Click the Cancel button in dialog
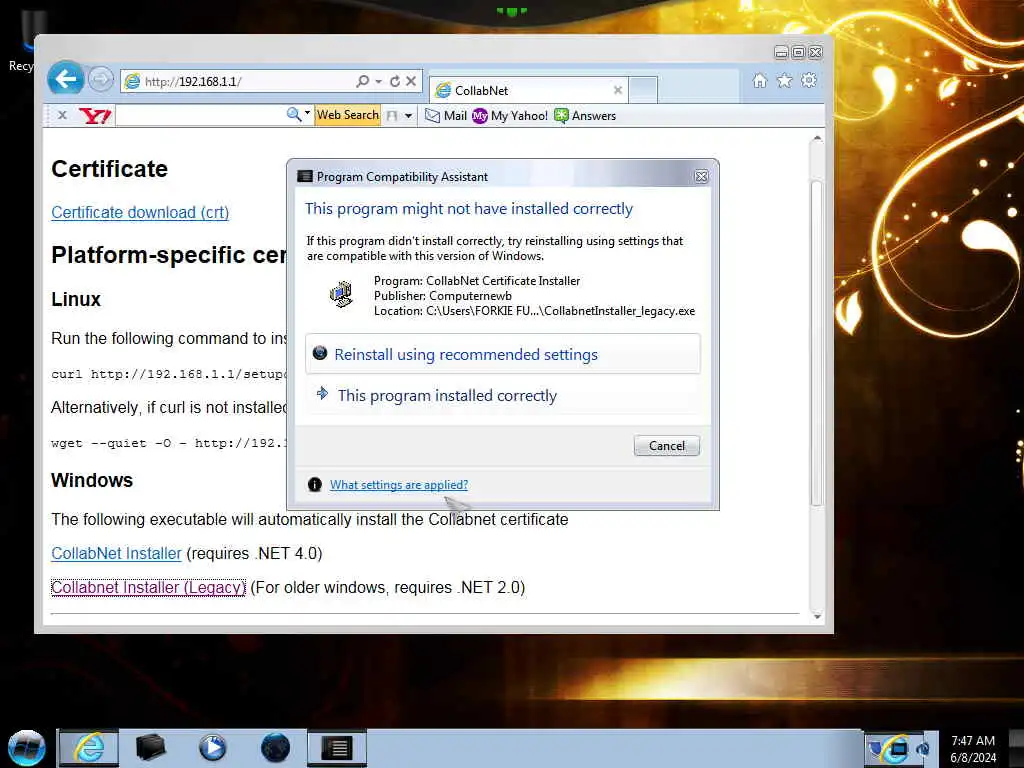 pyautogui.click(x=667, y=445)
